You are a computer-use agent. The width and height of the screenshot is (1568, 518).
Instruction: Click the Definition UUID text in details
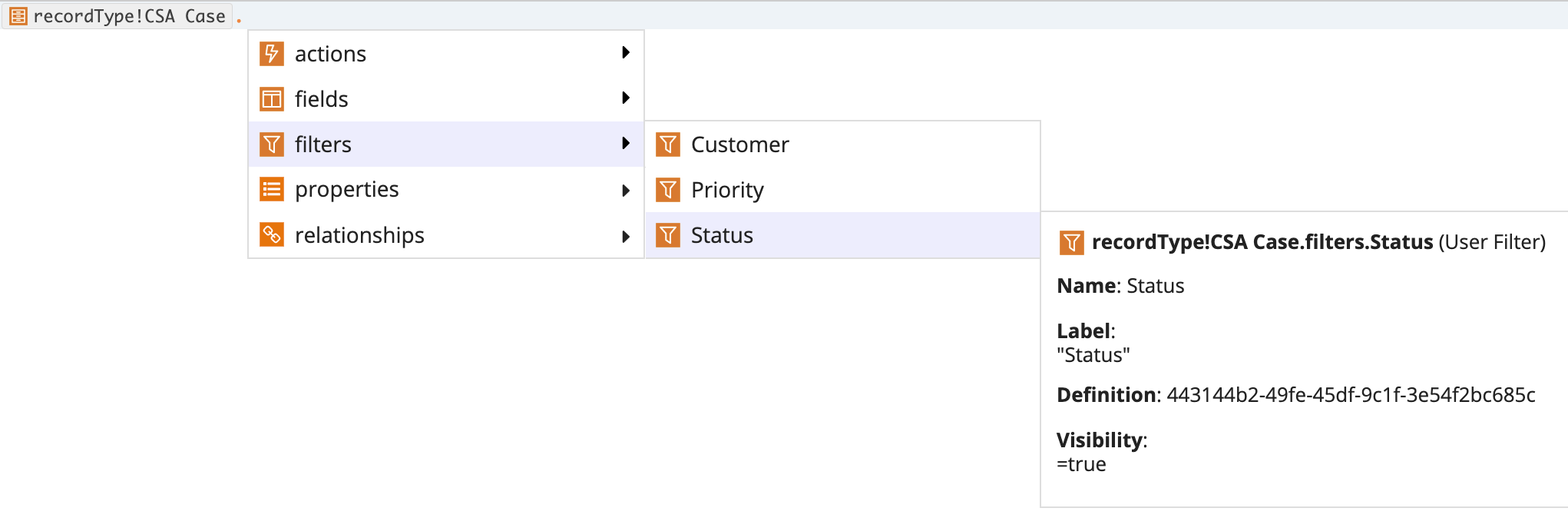click(1351, 395)
